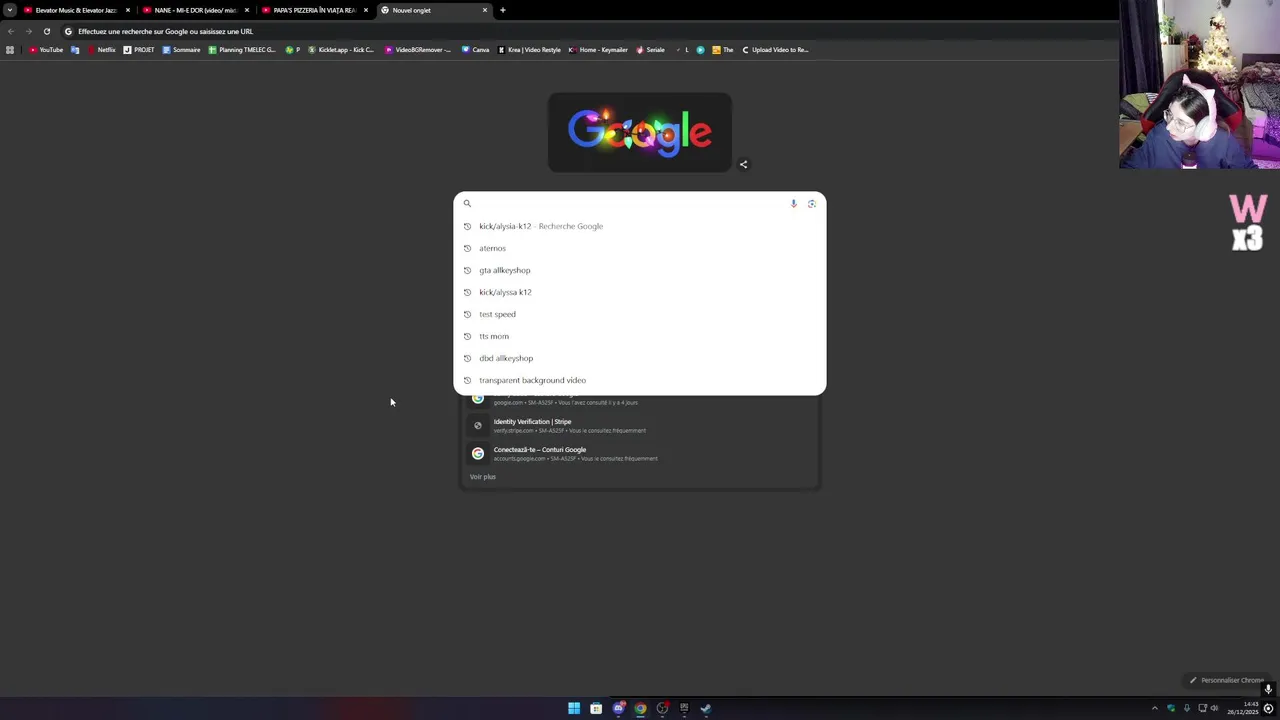Select the dbd allkeyshop suggestion
The height and width of the screenshot is (720, 1280).
[x=640, y=358]
